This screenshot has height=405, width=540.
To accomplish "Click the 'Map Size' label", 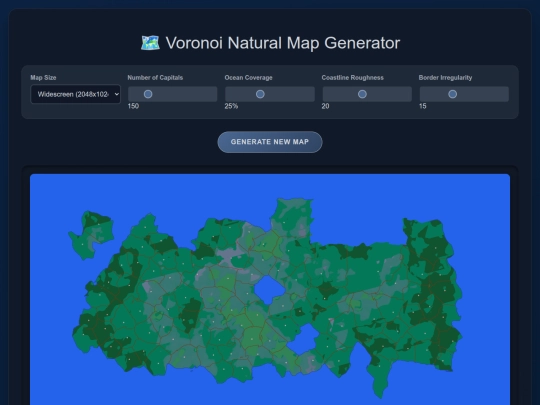I will [43, 77].
